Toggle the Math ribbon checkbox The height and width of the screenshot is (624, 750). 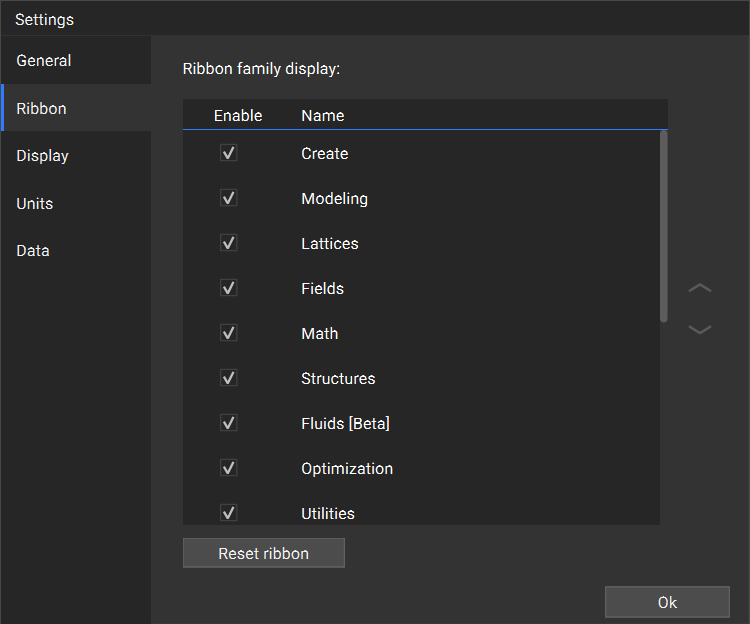[229, 333]
